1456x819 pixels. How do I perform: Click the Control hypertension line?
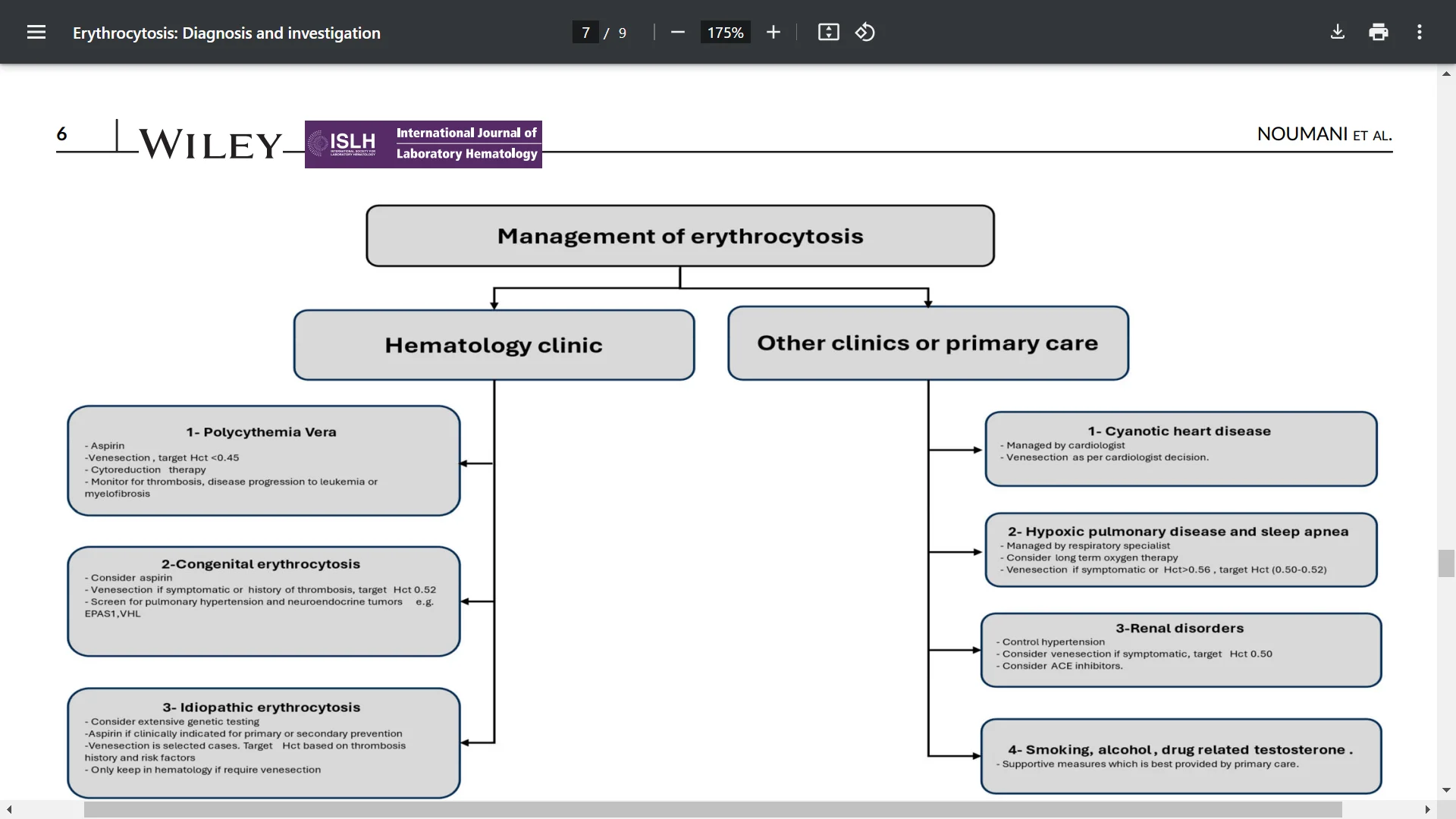coord(1050,642)
